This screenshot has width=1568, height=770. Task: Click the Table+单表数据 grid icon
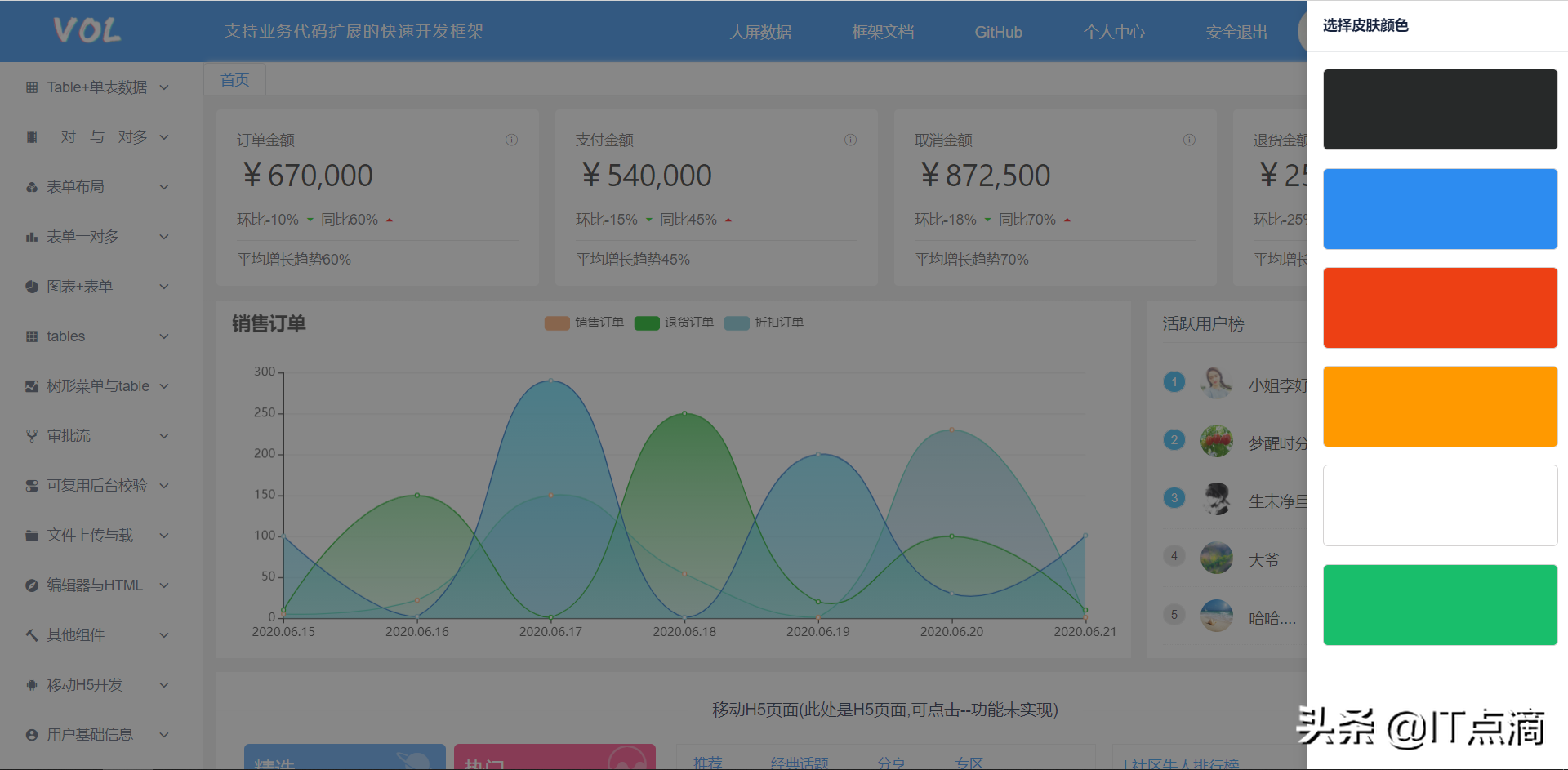coord(32,87)
